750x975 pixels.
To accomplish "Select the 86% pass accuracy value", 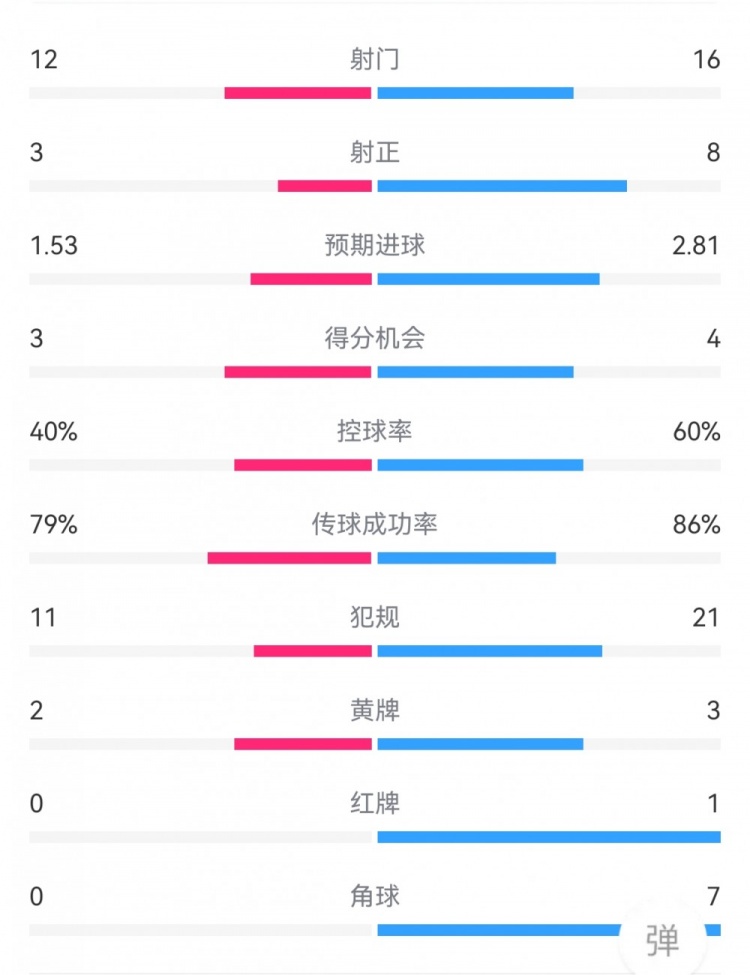I will coord(697,524).
